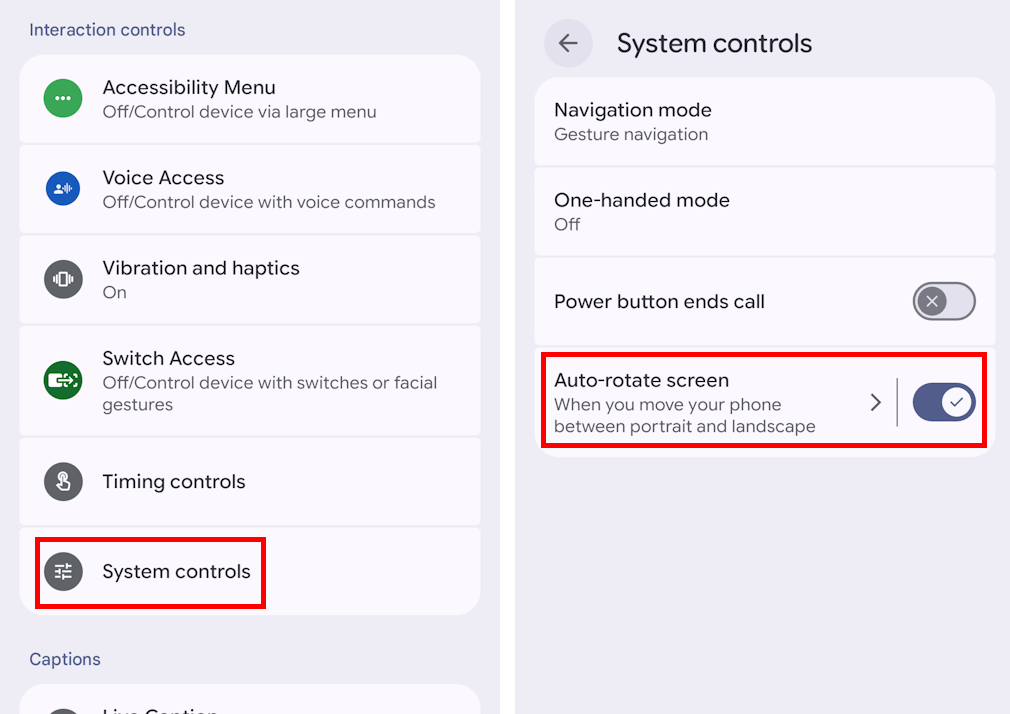Expand Auto-rotate screen settings via chevron
The image size is (1010, 714).
[876, 402]
